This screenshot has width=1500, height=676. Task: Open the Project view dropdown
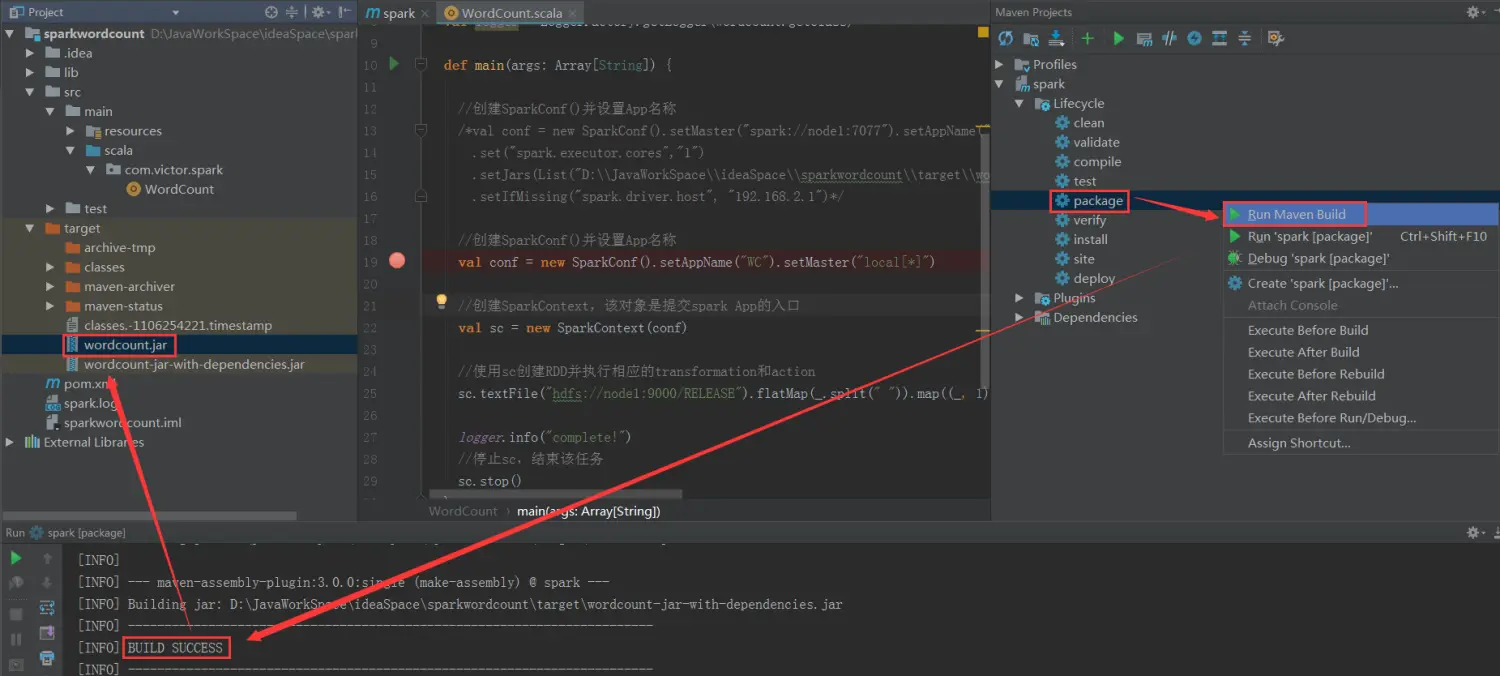[x=175, y=12]
